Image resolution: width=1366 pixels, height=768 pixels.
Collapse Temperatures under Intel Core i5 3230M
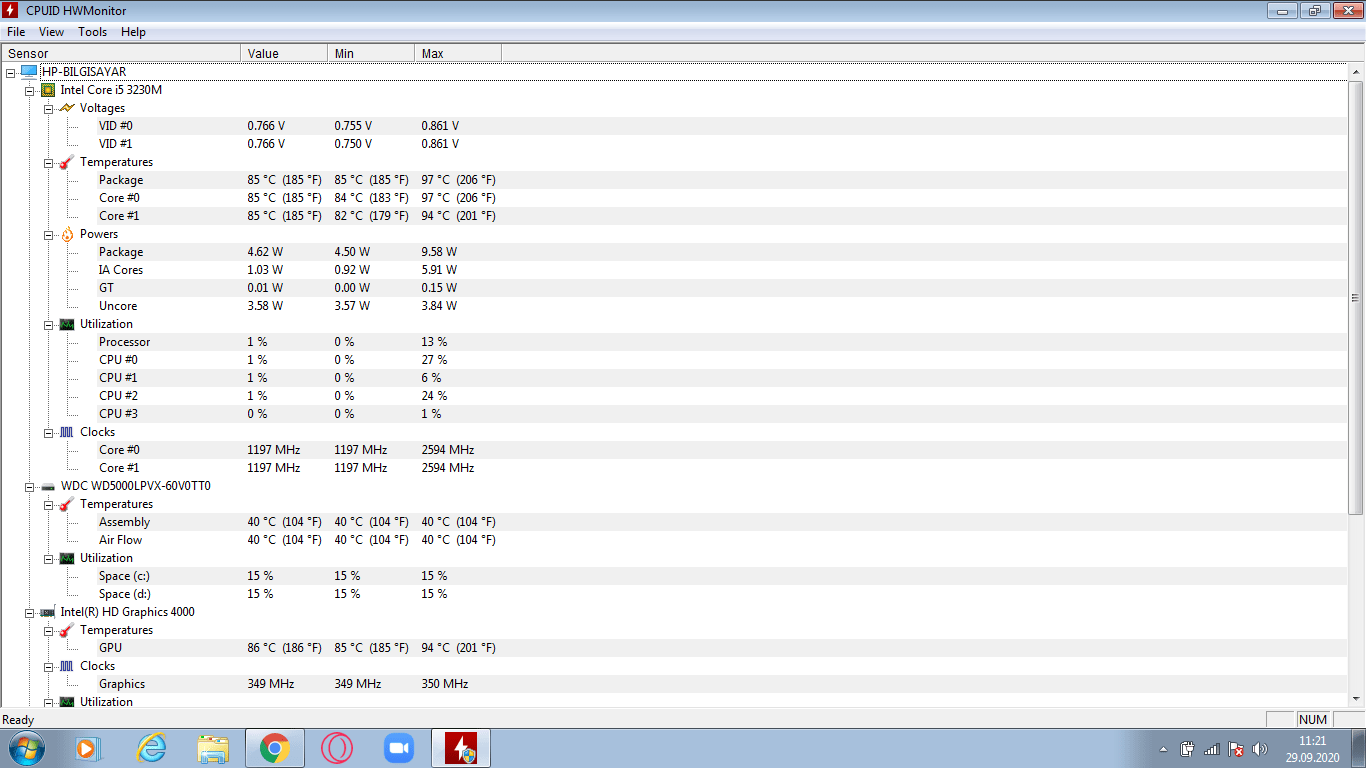pos(48,162)
